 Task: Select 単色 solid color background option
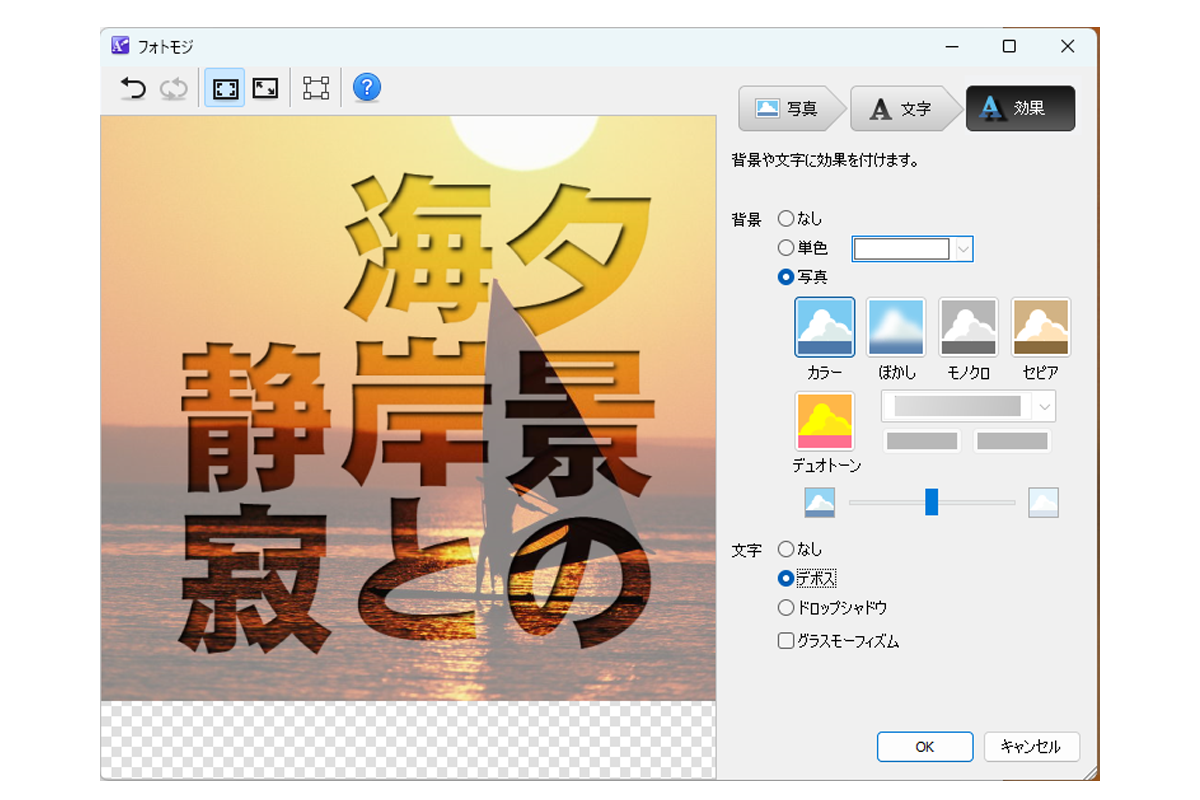pos(786,248)
